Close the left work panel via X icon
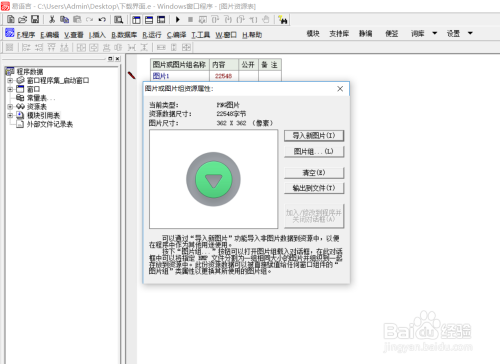 117,59
